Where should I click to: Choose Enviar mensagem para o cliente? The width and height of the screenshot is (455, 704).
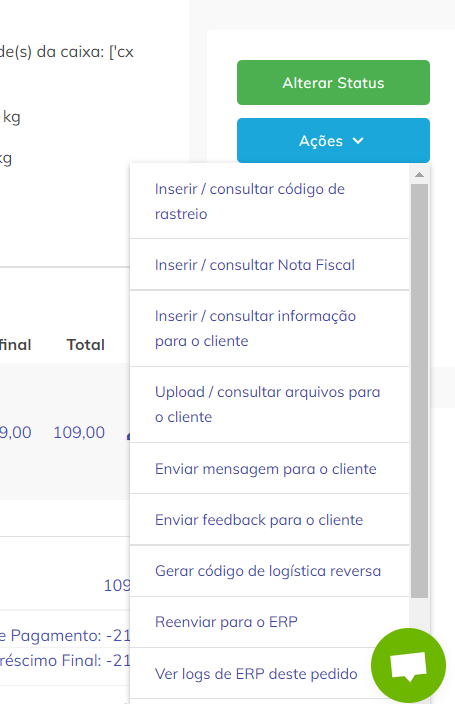269,469
